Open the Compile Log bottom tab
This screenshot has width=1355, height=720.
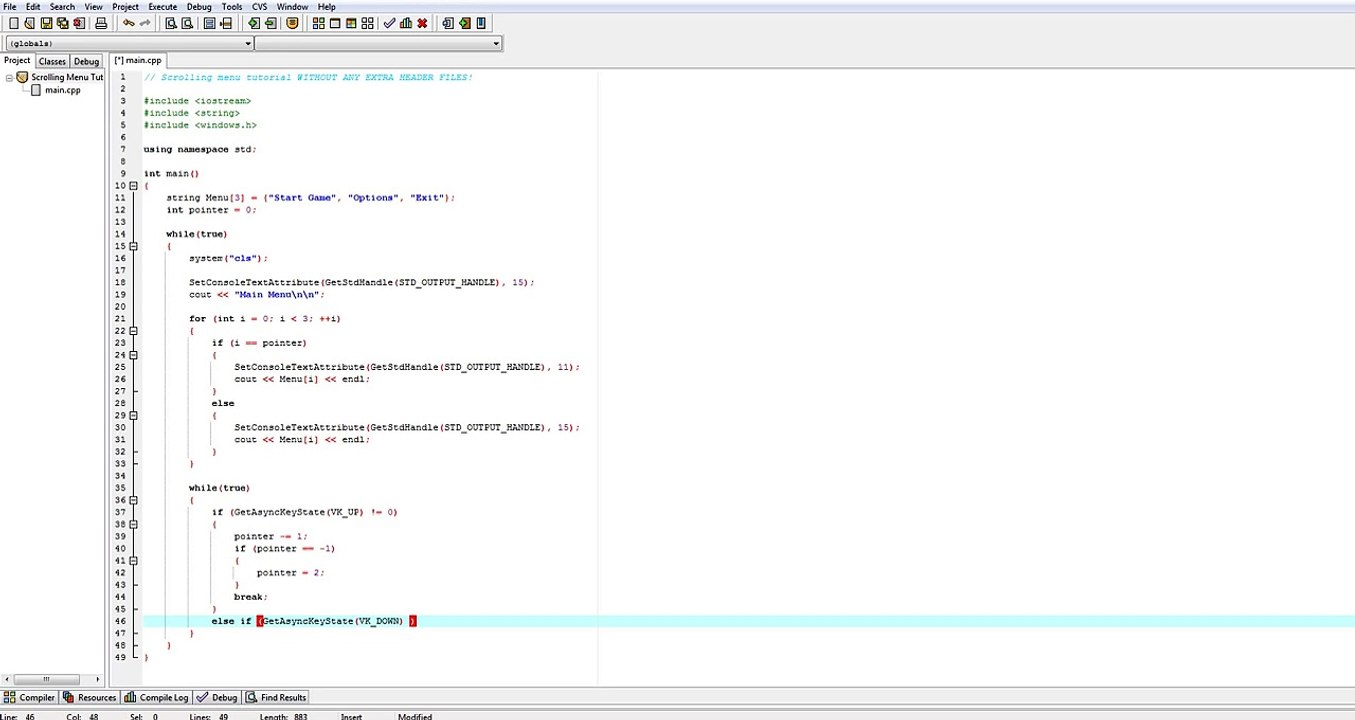(157, 697)
